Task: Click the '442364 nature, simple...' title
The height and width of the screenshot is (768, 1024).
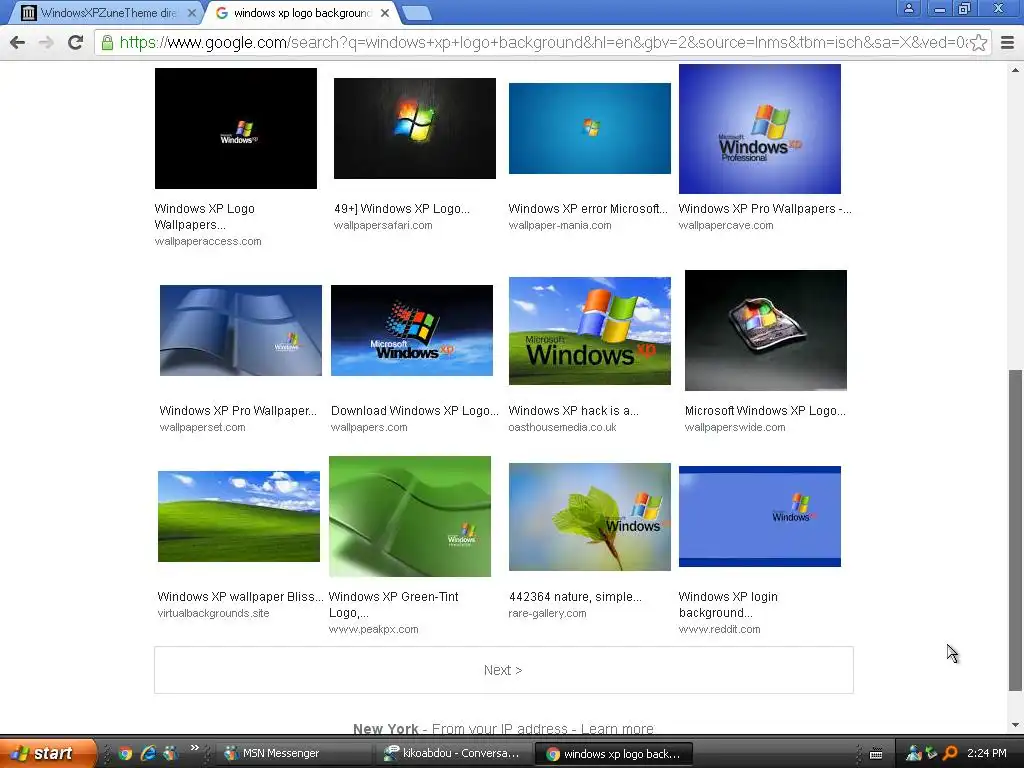Action: [575, 597]
